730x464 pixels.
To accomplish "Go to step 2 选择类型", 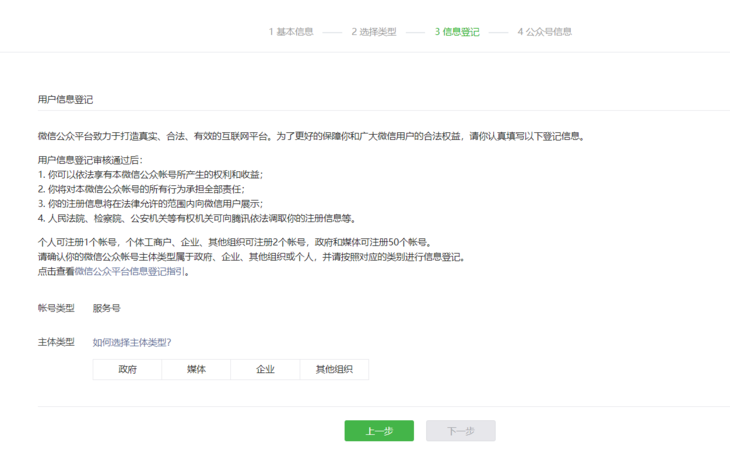I will [374, 32].
